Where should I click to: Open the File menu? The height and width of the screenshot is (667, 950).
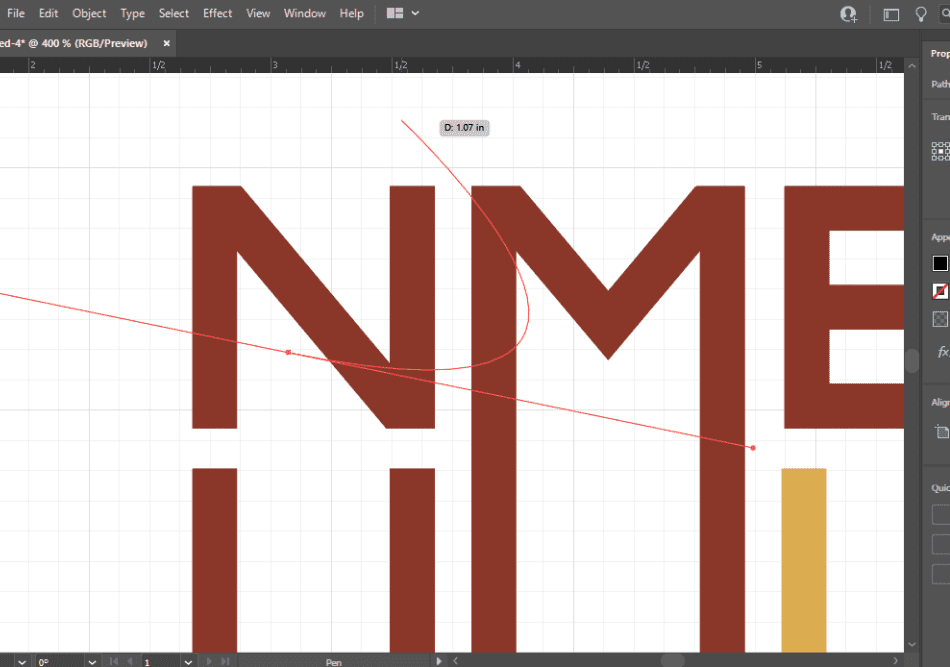[x=16, y=13]
